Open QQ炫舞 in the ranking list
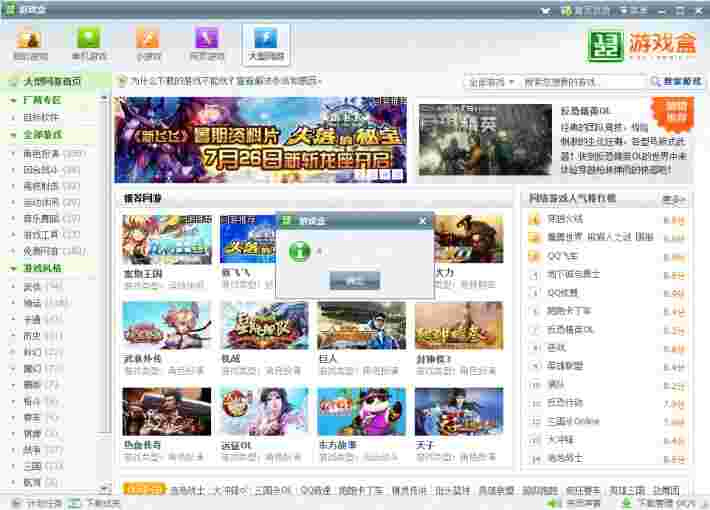The height and width of the screenshot is (510, 710). 562,293
